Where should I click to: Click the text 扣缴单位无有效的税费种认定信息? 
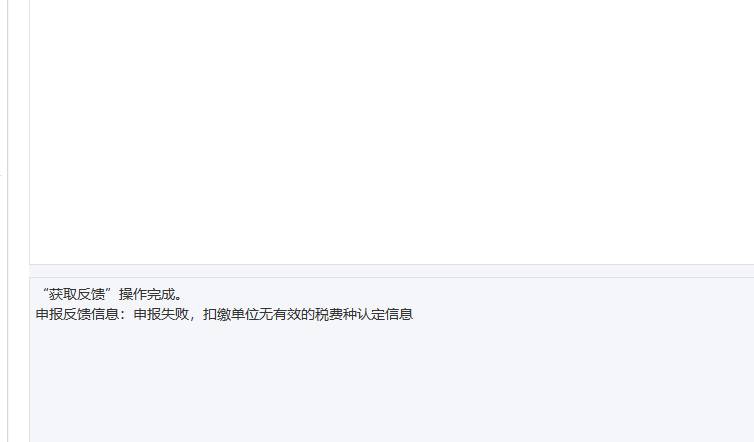click(308, 314)
